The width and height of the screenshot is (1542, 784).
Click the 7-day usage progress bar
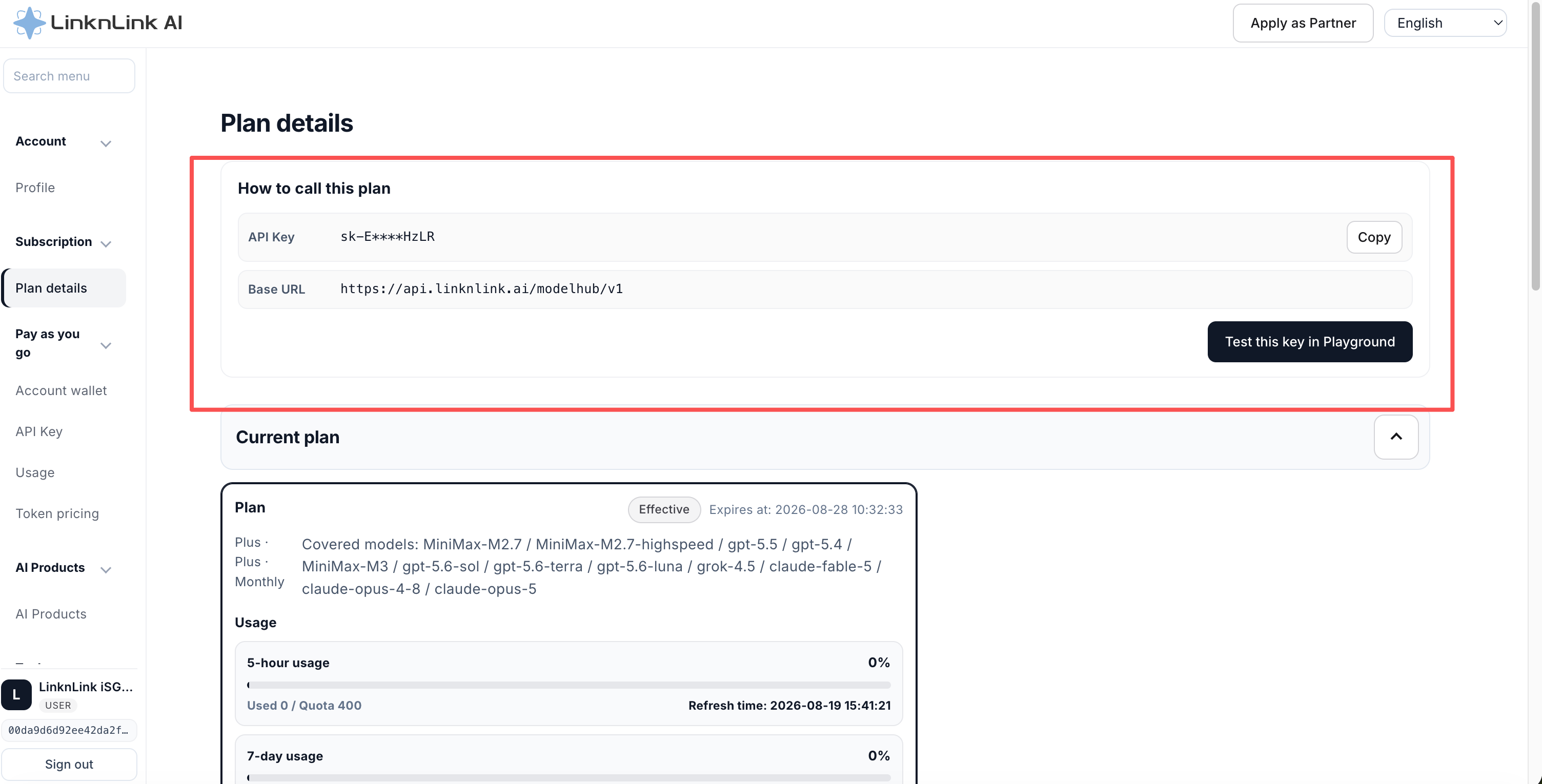point(569,778)
